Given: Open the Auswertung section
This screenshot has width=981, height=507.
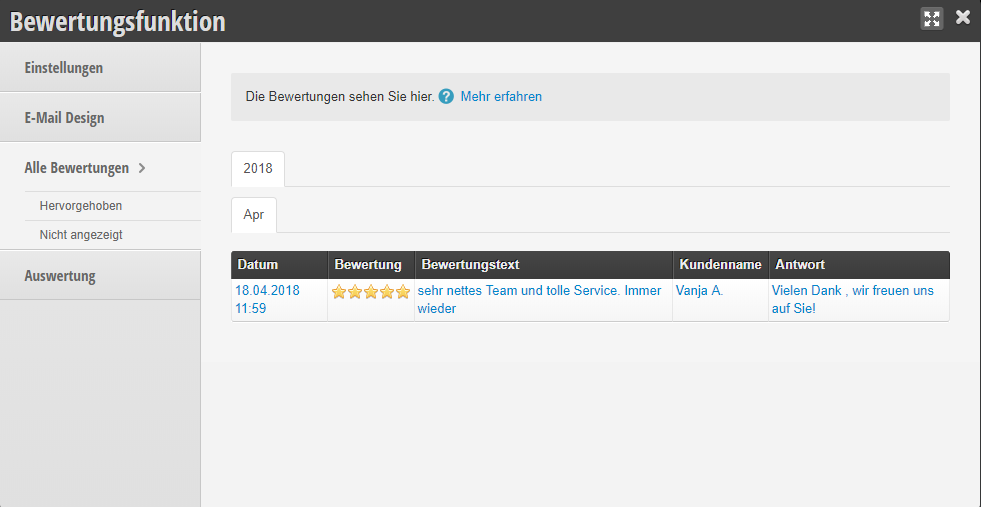Looking at the screenshot, I should pos(100,275).
